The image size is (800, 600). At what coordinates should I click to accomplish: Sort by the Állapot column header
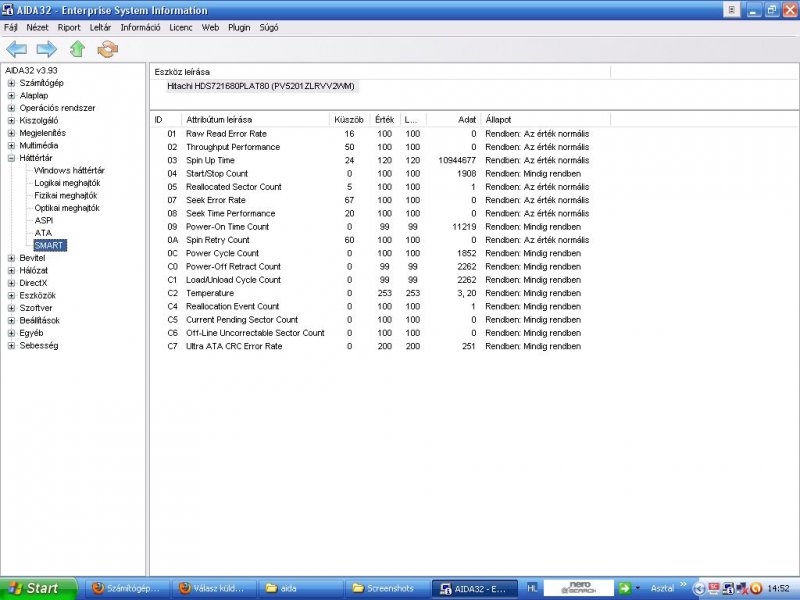click(545, 119)
